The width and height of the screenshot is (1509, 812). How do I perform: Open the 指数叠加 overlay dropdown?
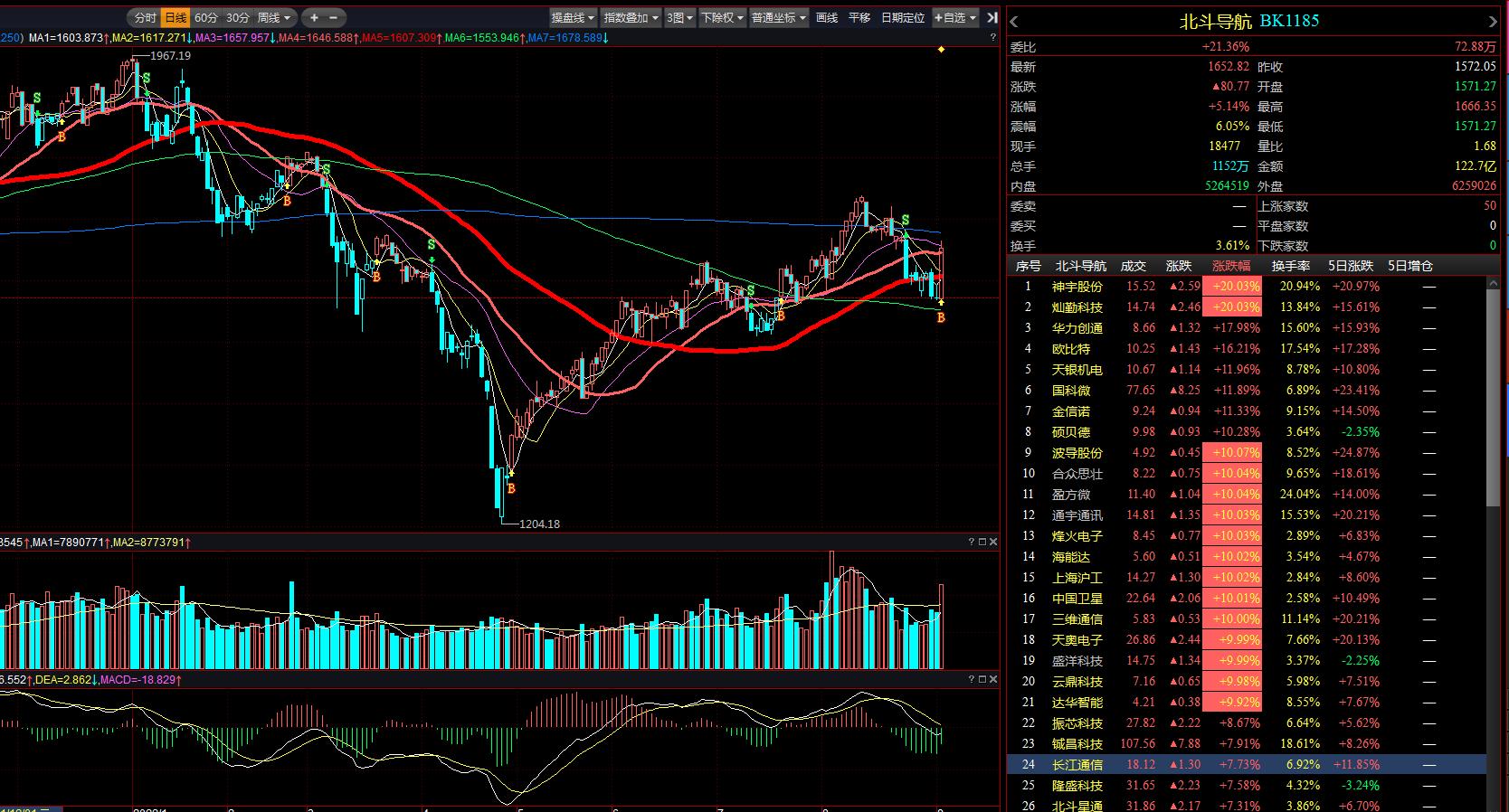pyautogui.click(x=631, y=17)
